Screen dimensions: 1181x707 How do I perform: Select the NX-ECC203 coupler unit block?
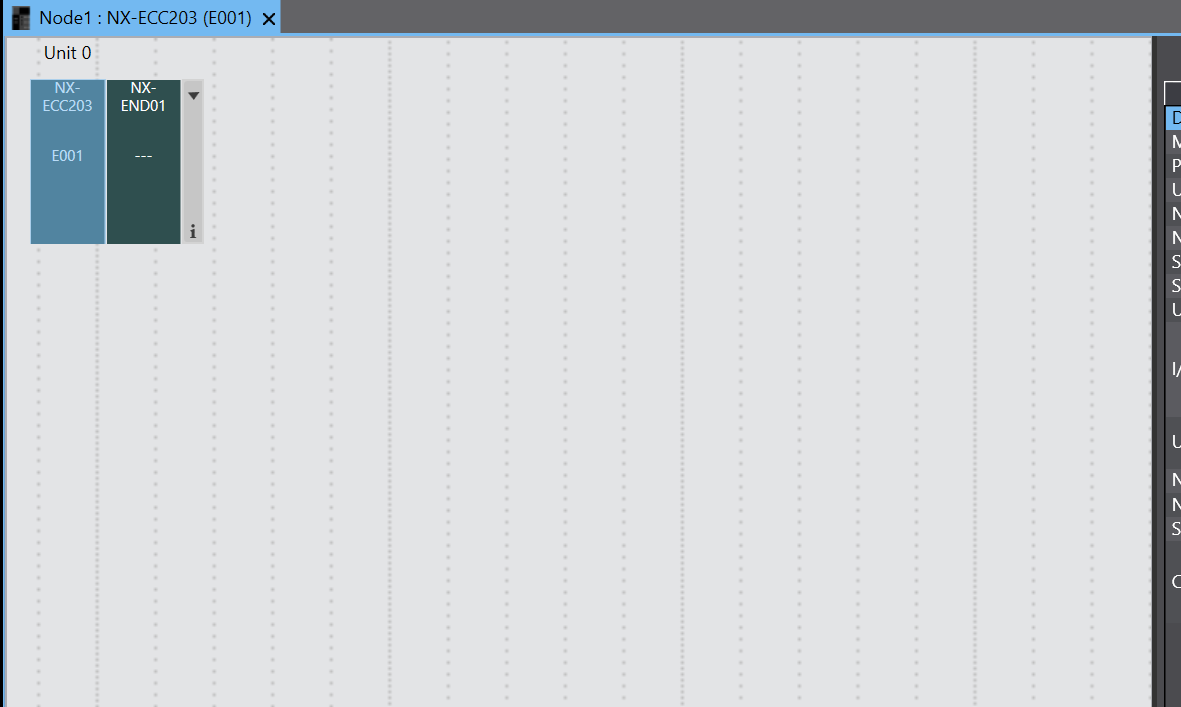click(x=67, y=161)
